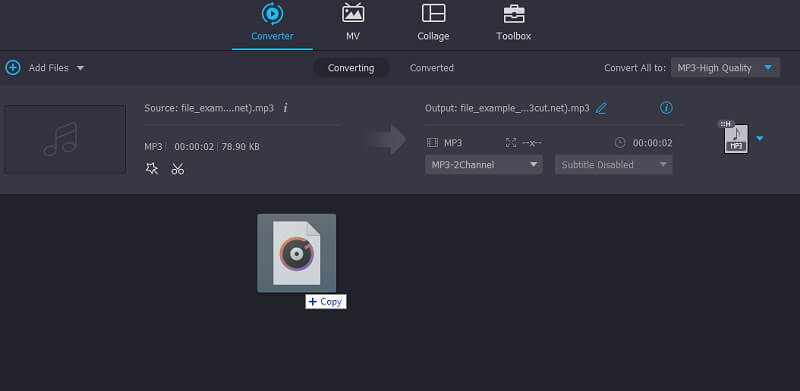Switch to the MV tab
Screen dimensions: 800x391
pos(353,23)
